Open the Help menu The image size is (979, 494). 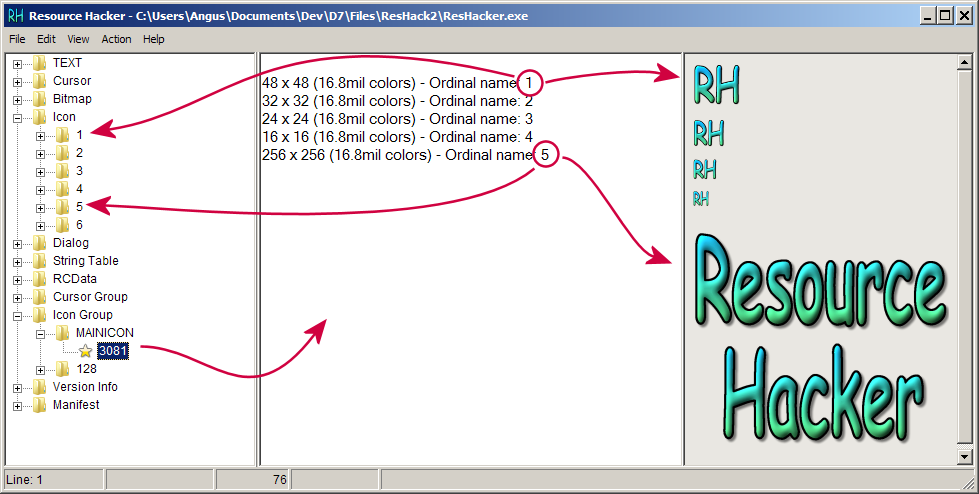pyautogui.click(x=153, y=39)
